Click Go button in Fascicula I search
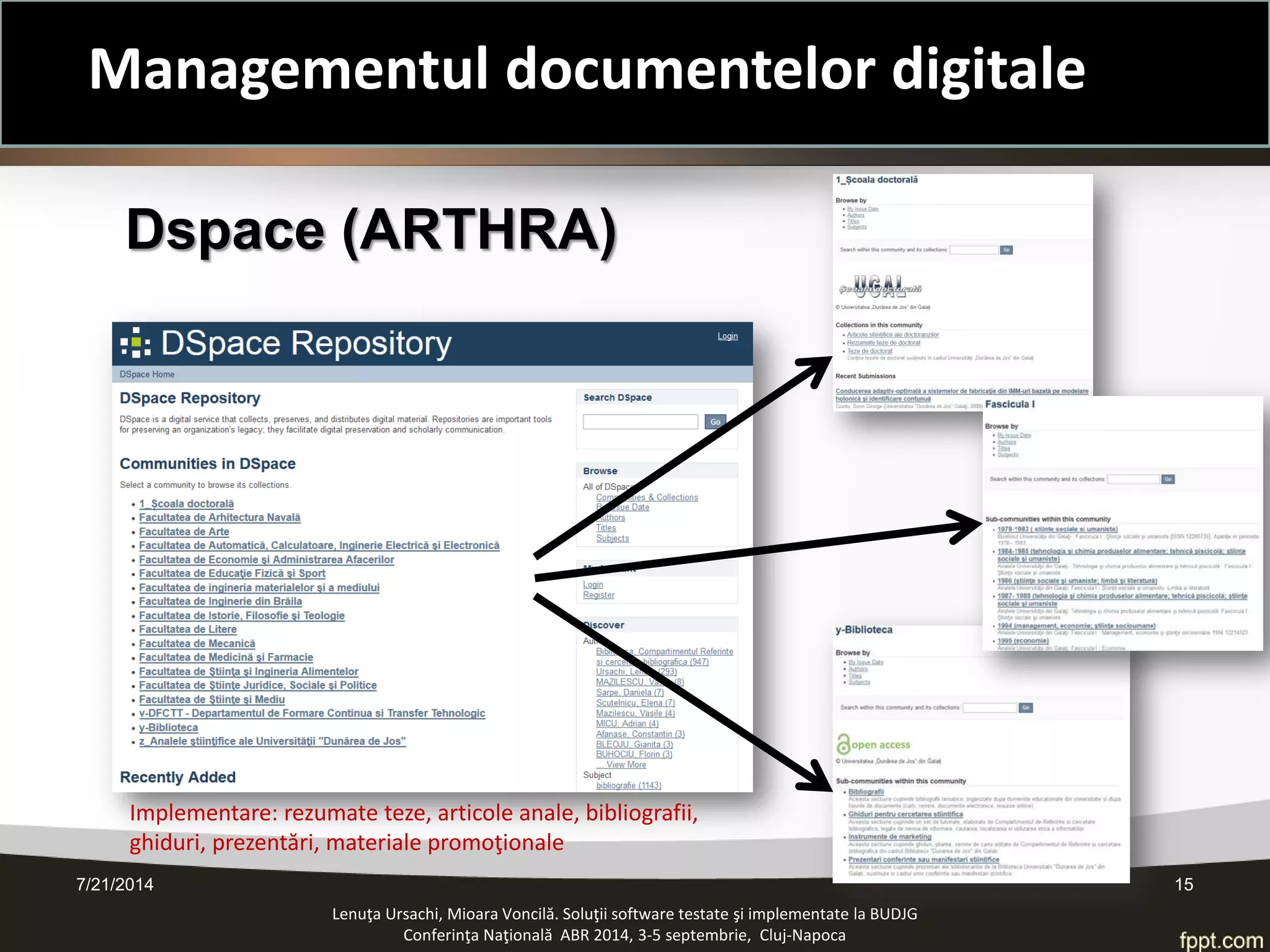This screenshot has width=1270, height=952. [1168, 479]
